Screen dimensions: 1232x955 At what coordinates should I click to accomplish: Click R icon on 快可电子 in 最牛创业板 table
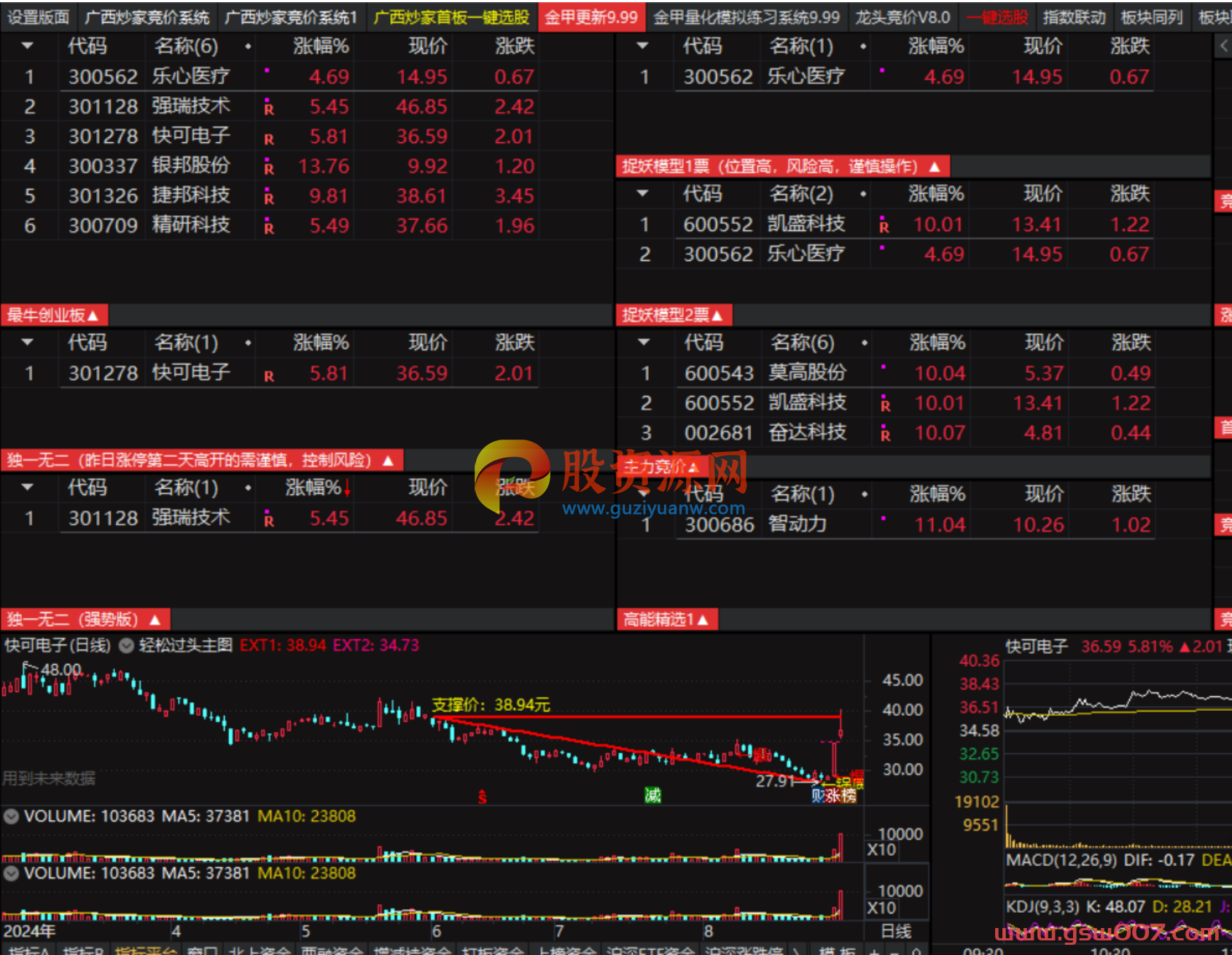point(269,375)
